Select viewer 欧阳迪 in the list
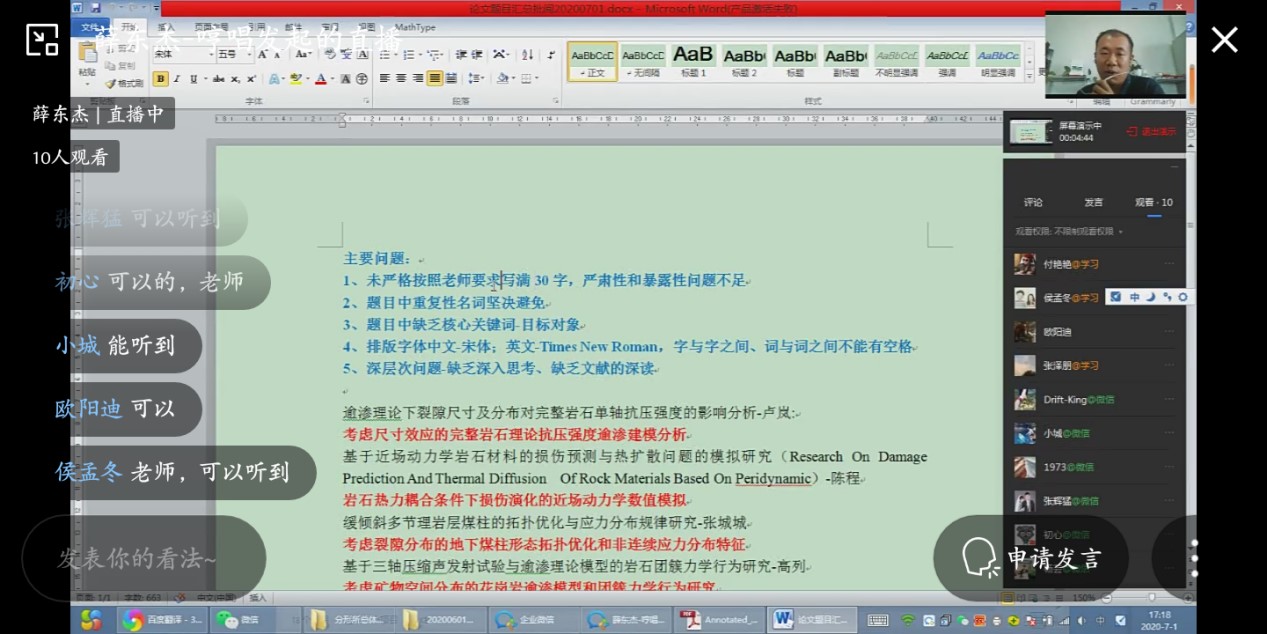 [1094, 331]
